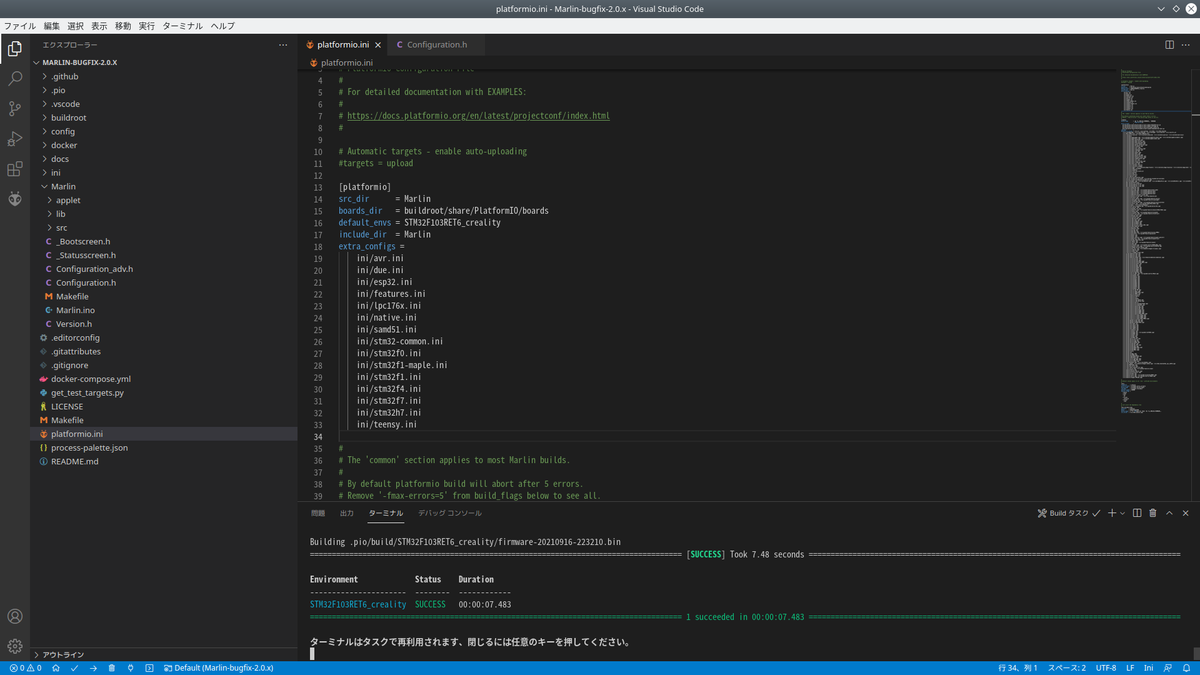Open the ヘルプ menu
The image size is (1200, 675).
223,26
